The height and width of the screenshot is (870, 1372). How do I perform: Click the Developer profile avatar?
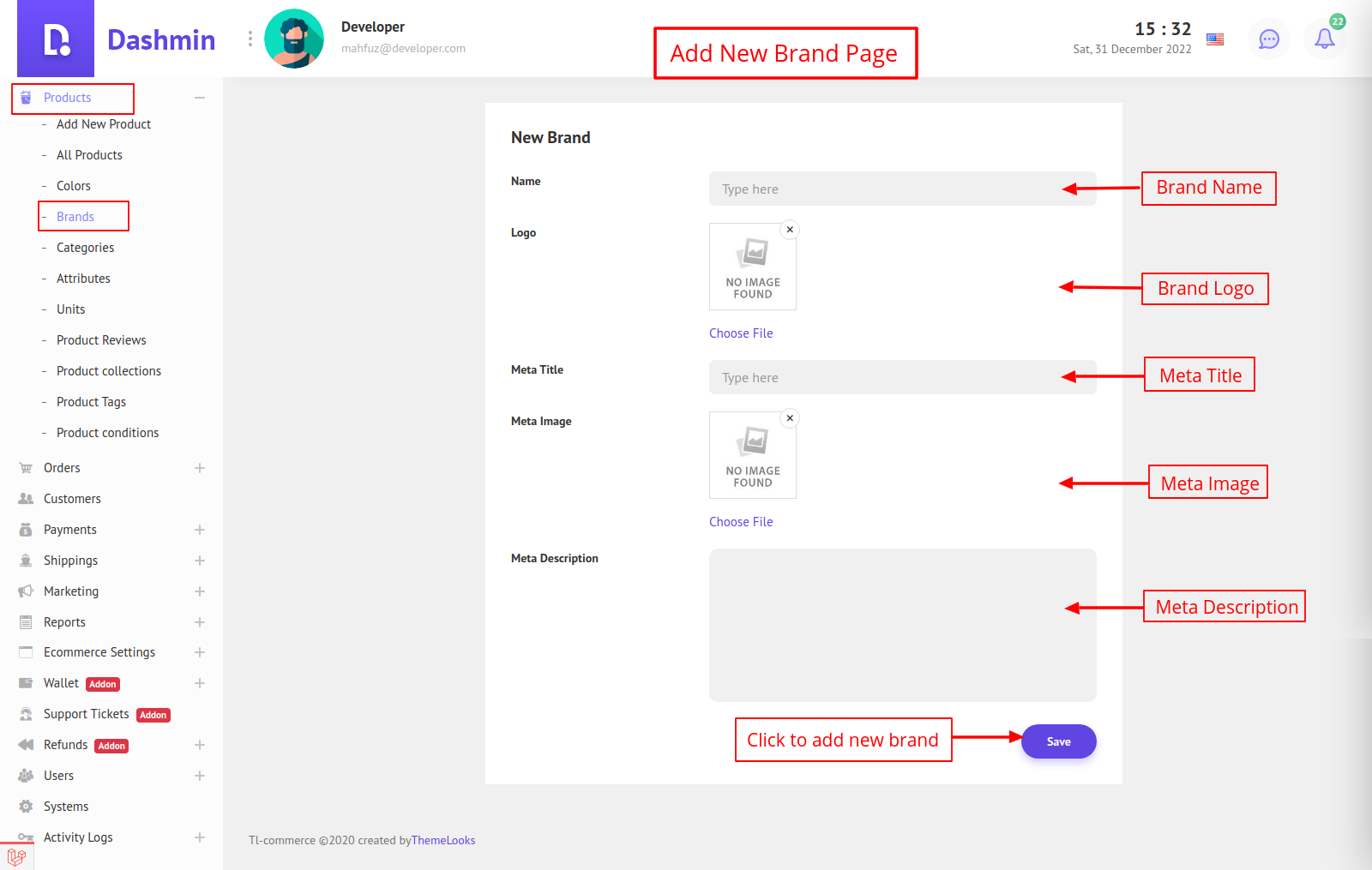point(294,39)
